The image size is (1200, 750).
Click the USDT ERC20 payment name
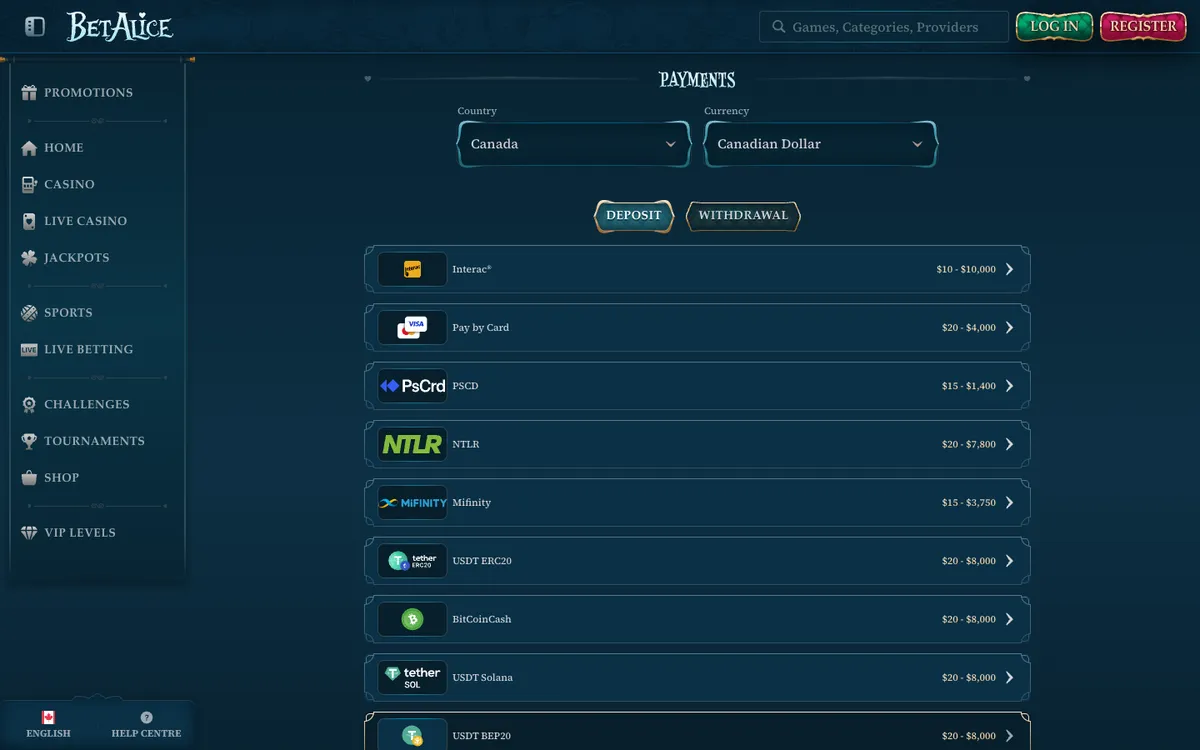(x=482, y=561)
